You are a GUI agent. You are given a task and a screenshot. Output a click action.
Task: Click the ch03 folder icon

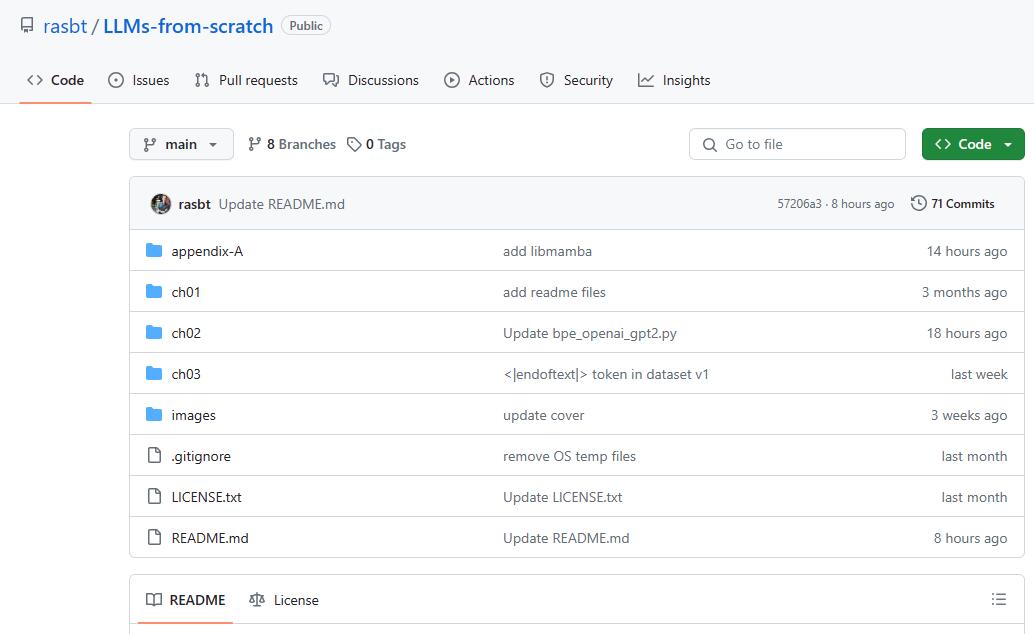[x=154, y=373]
